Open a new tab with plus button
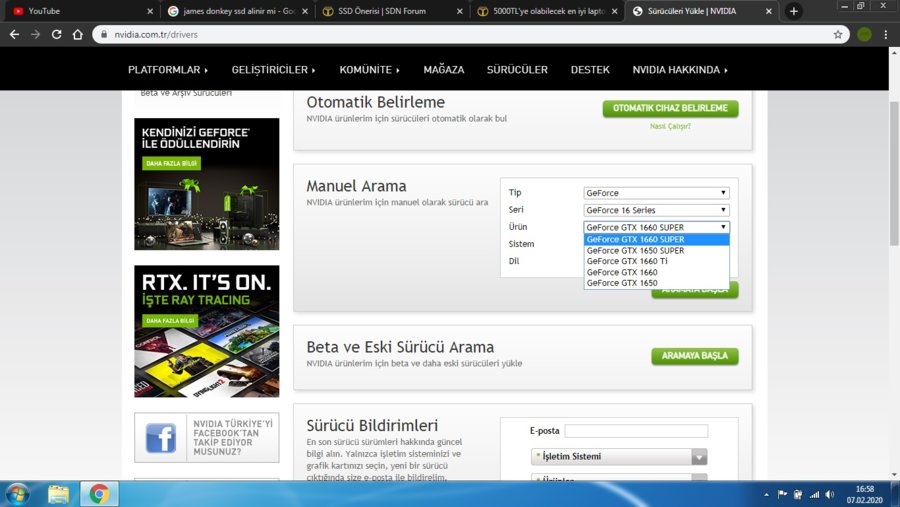 (794, 11)
